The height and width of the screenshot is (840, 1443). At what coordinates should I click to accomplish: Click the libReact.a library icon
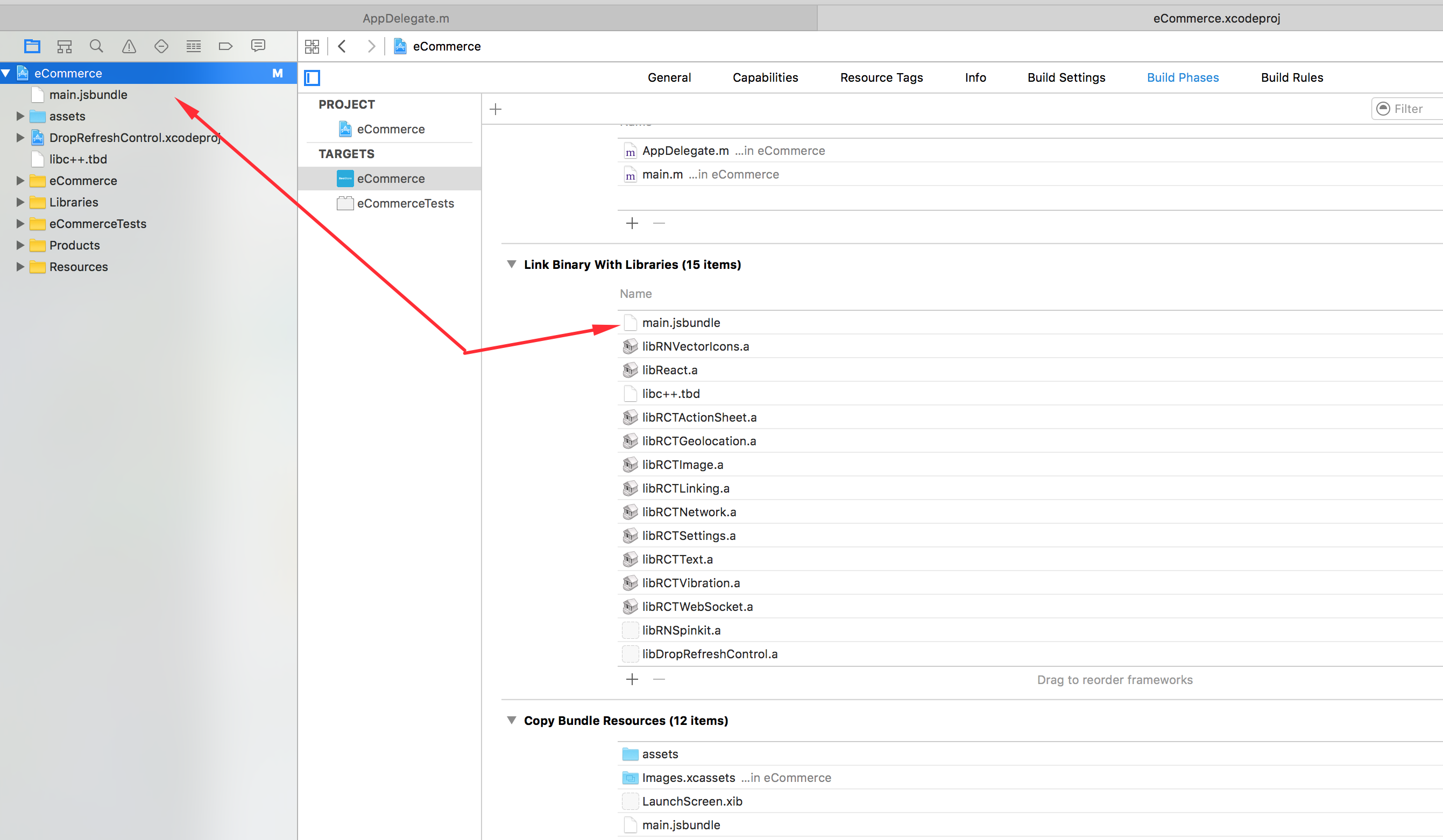tap(630, 370)
